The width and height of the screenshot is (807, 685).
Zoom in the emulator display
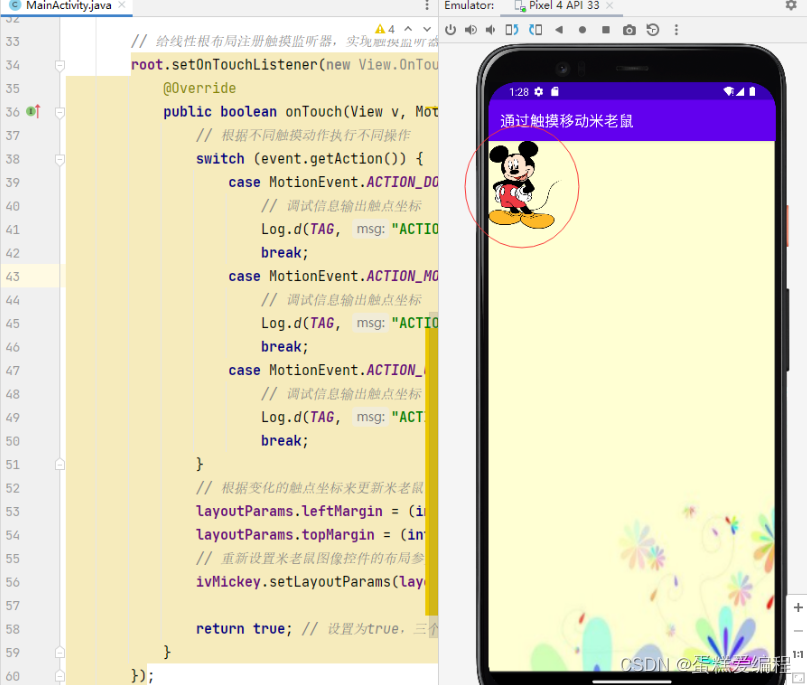(798, 607)
